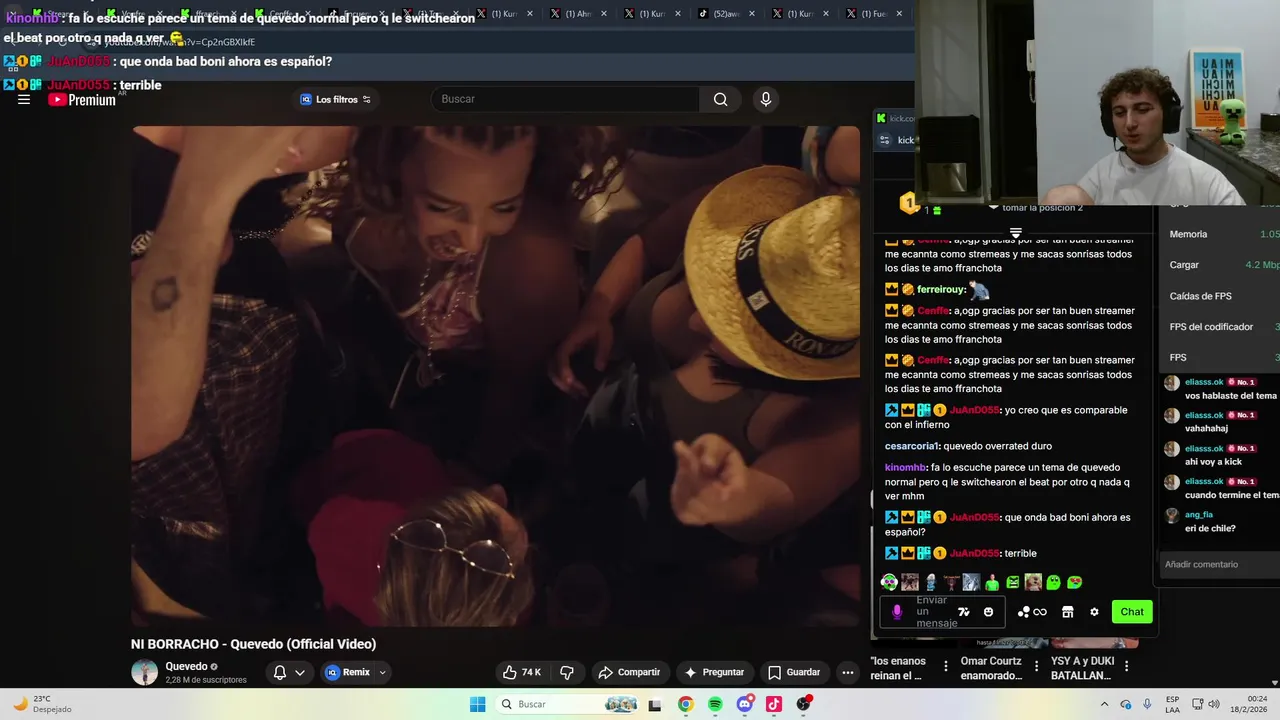
Task: Open the Kick emoji smiley picker
Action: (989, 612)
